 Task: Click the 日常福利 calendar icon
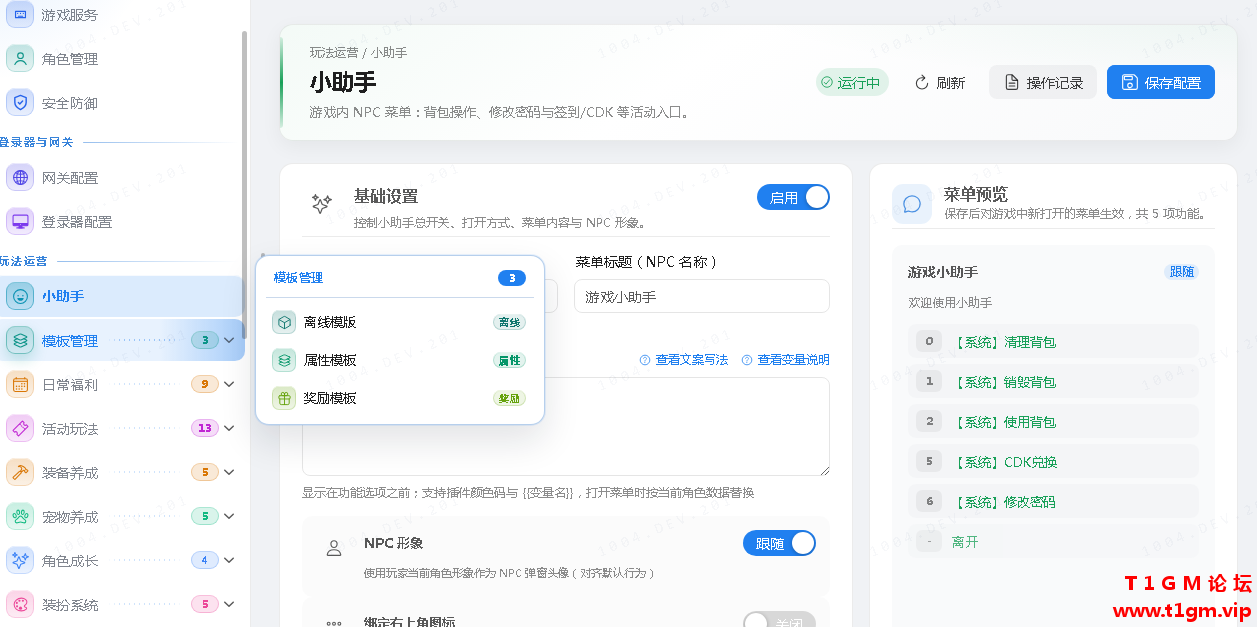(20, 385)
